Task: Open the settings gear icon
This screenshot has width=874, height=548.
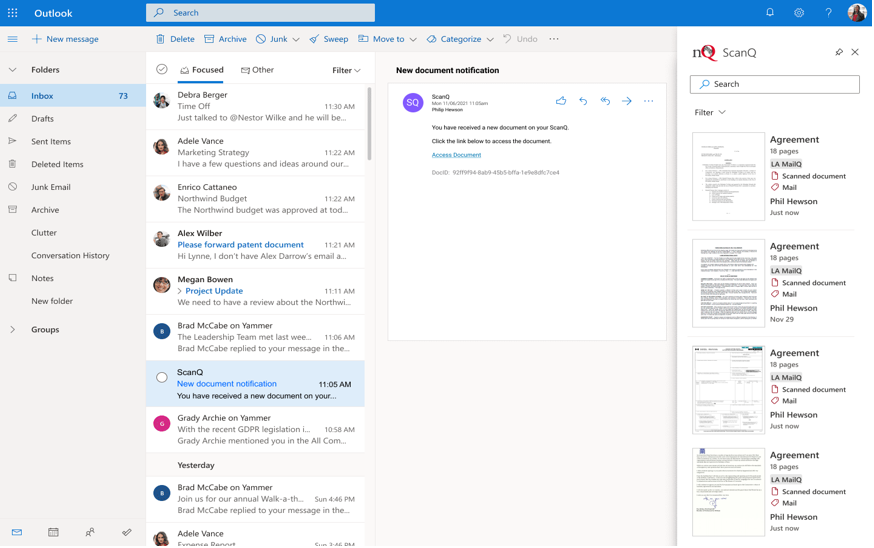Action: coord(800,13)
